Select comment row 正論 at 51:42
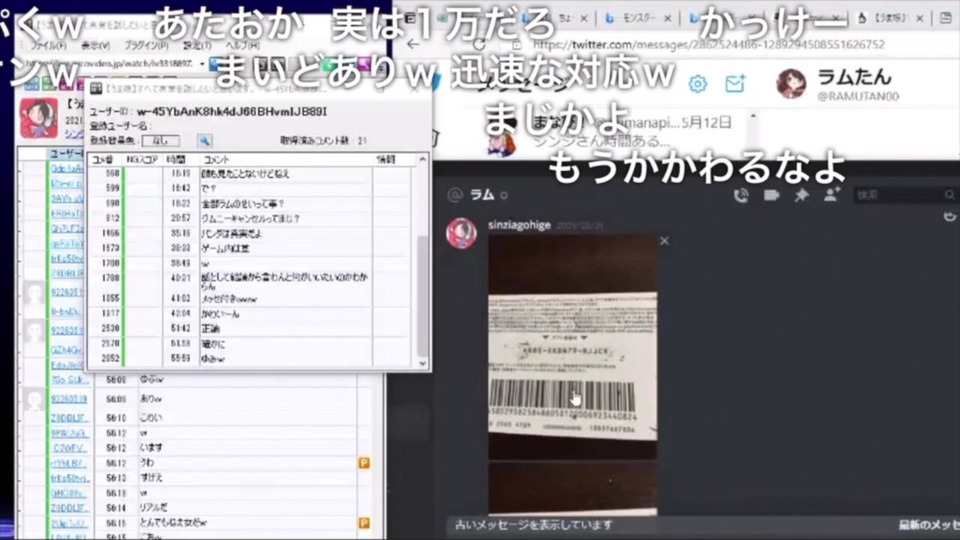960x540 pixels. (x=251, y=329)
